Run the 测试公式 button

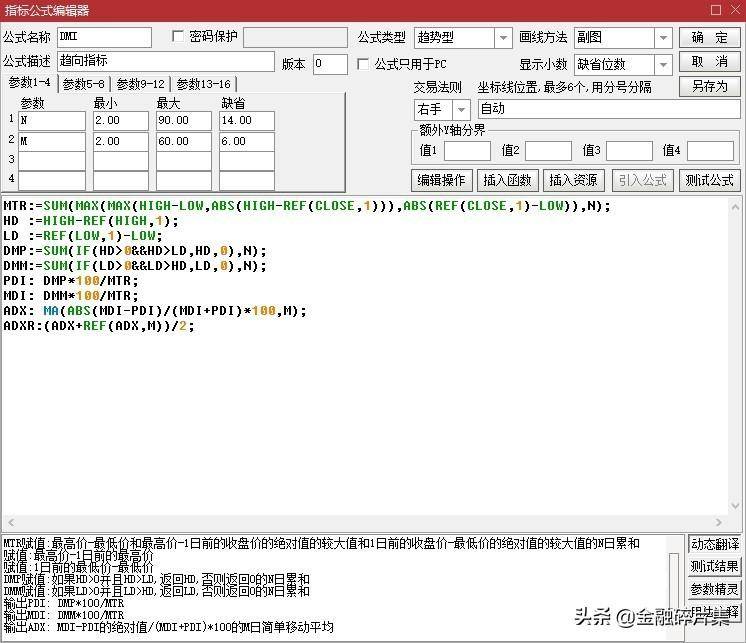coord(709,180)
